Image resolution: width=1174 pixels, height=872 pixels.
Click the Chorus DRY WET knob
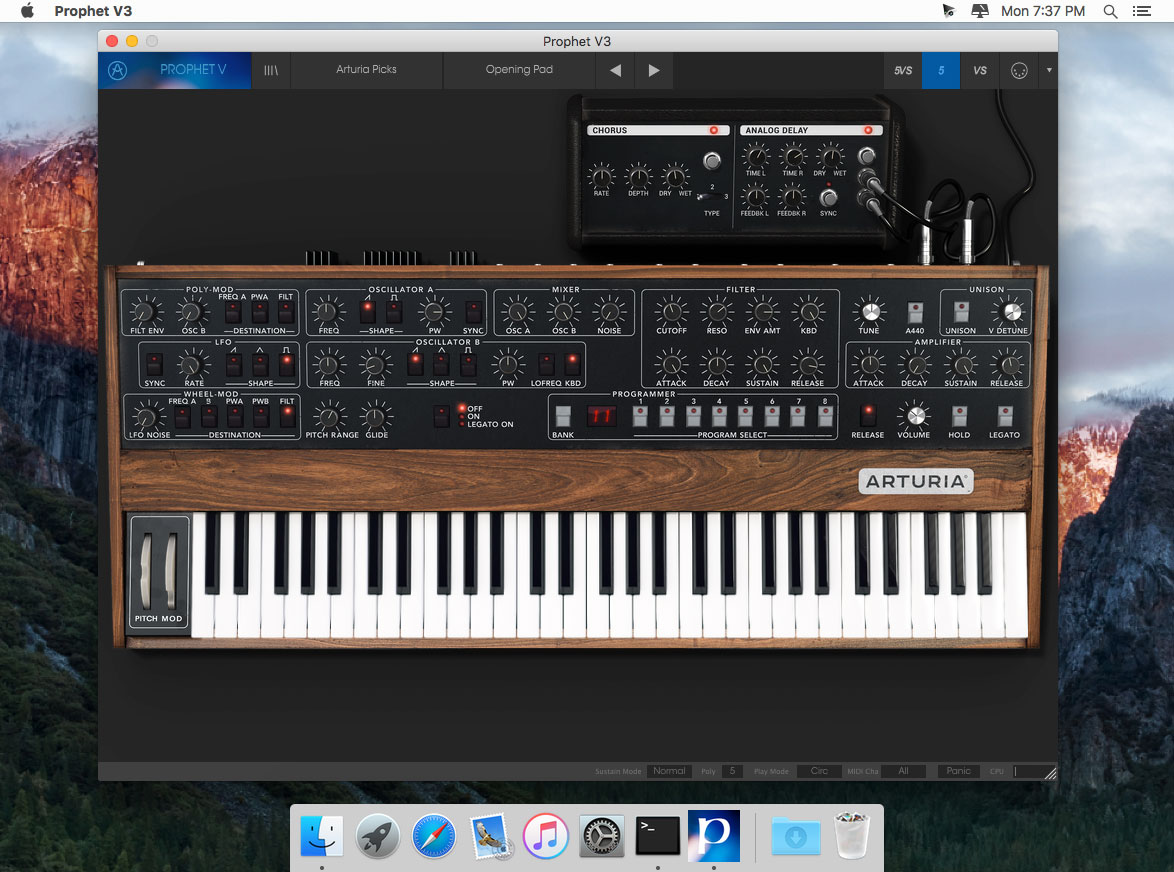pos(675,177)
